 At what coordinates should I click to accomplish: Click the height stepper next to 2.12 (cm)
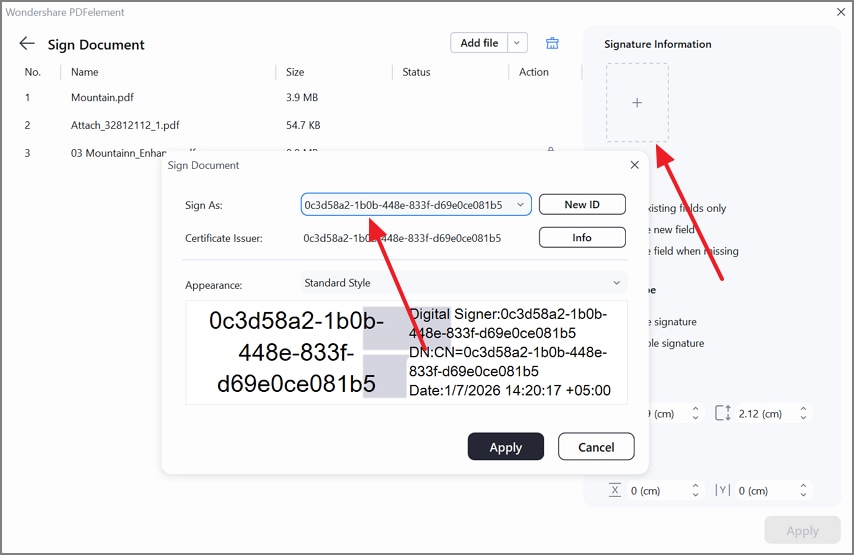(803, 413)
